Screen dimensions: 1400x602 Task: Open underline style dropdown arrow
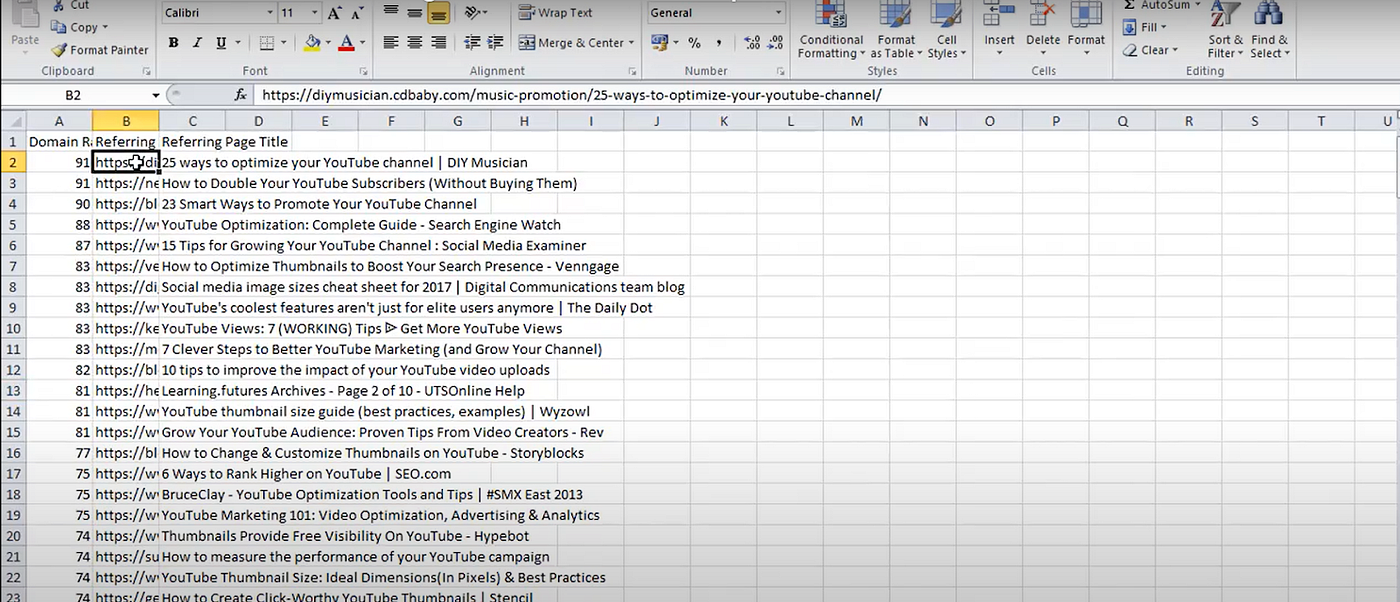(x=236, y=43)
